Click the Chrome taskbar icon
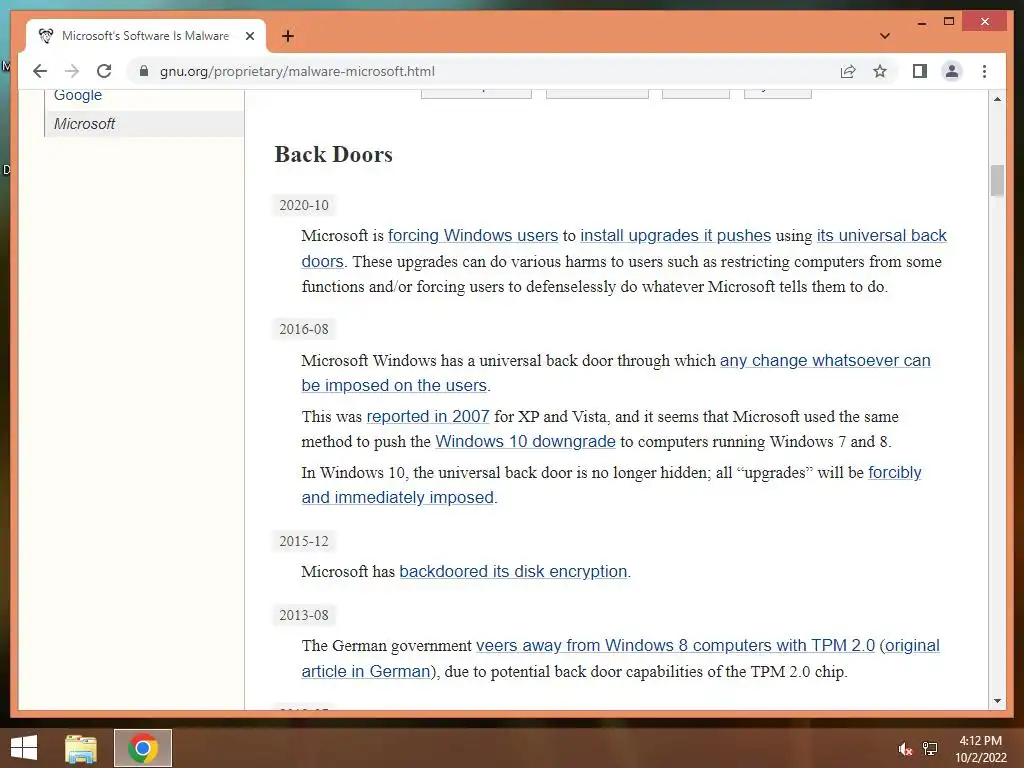This screenshot has width=1024, height=768. click(x=143, y=748)
